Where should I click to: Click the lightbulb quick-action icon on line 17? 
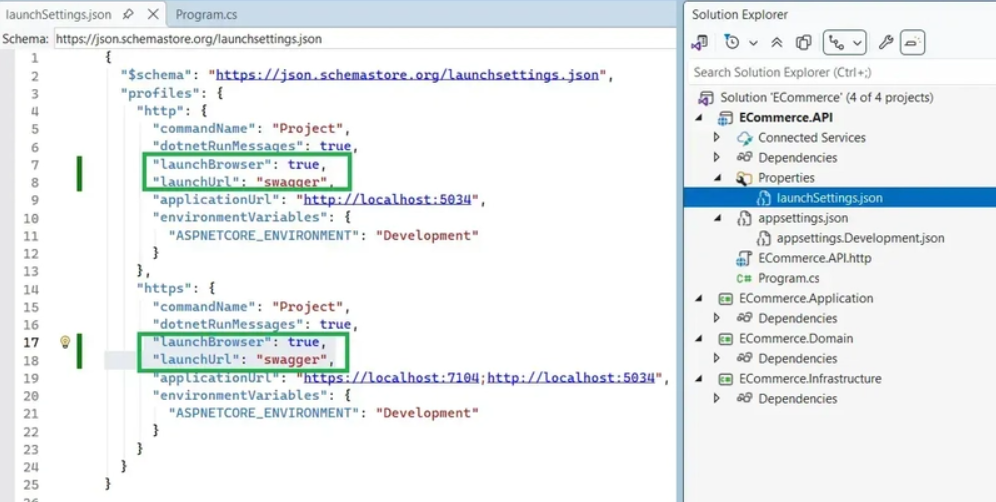(x=65, y=343)
